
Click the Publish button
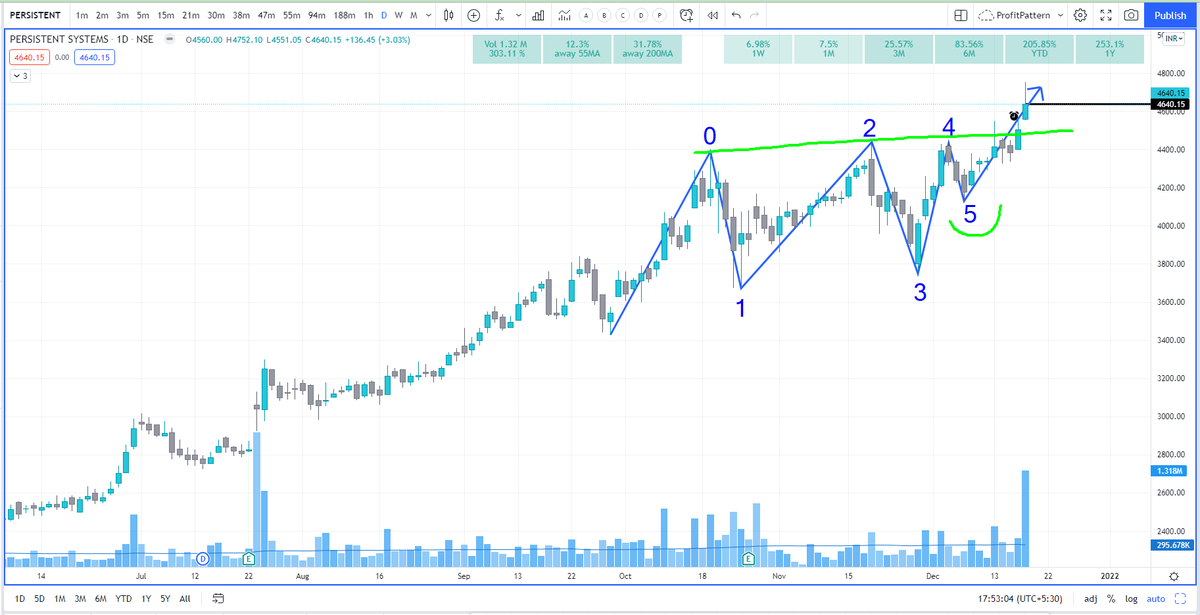[1169, 15]
